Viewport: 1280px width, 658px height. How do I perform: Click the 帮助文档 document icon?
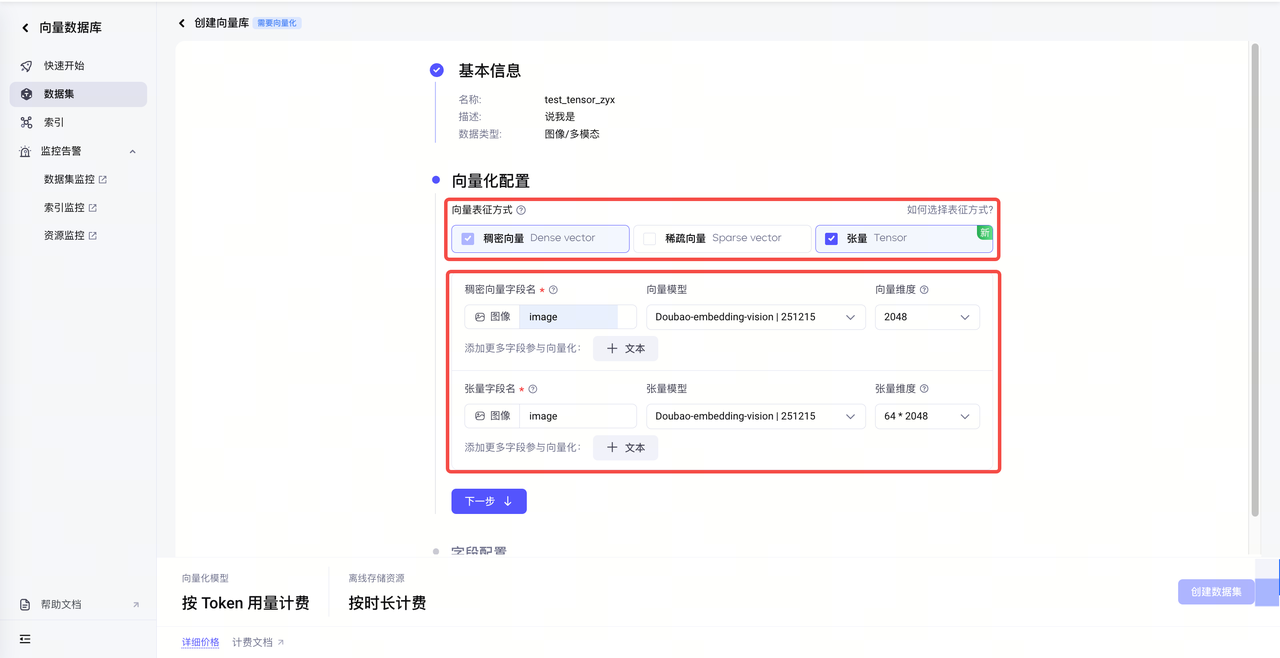coord(26,605)
